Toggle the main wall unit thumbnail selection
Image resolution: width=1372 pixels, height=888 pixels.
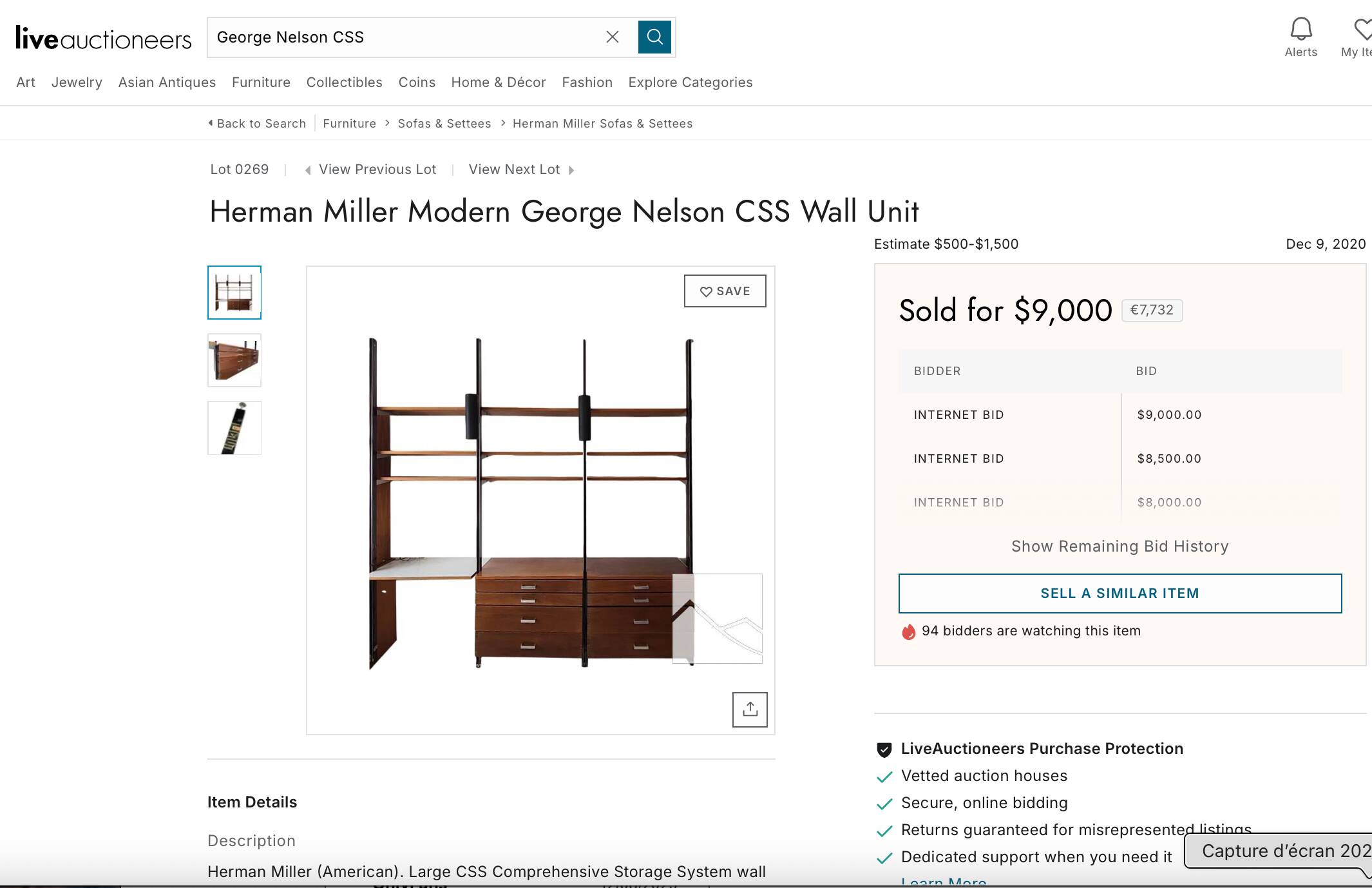click(234, 293)
